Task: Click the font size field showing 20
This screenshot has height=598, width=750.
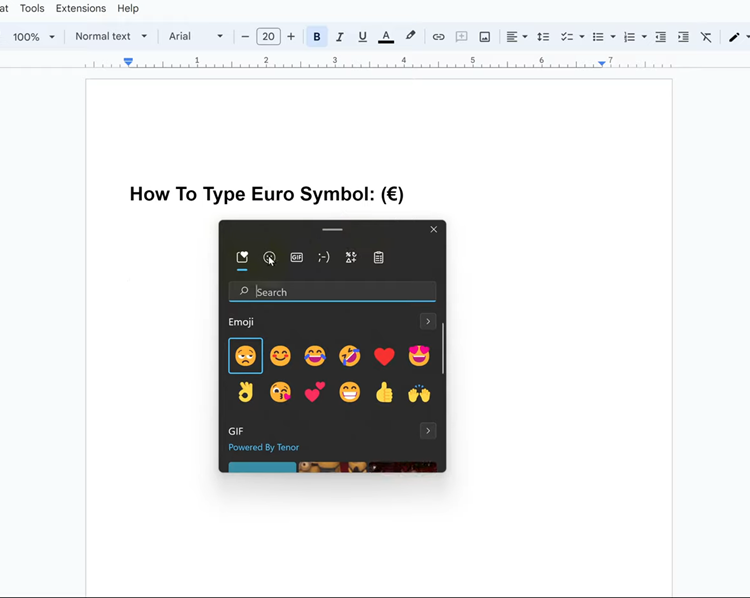Action: click(x=268, y=37)
